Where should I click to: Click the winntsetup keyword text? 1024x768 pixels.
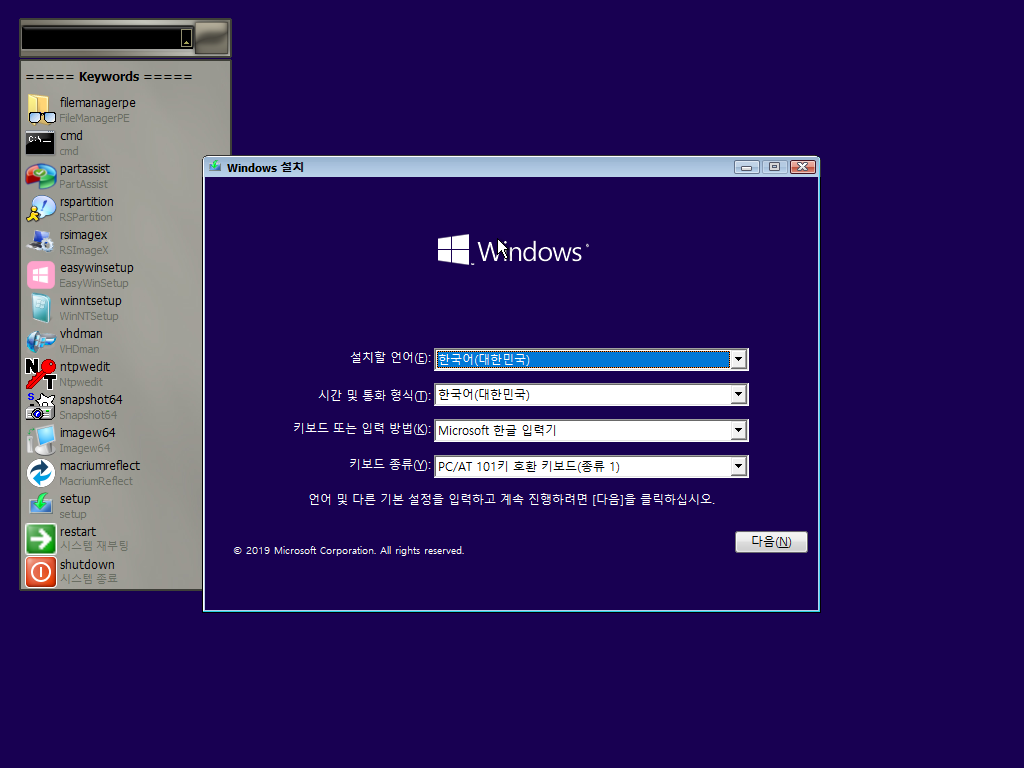[91, 300]
